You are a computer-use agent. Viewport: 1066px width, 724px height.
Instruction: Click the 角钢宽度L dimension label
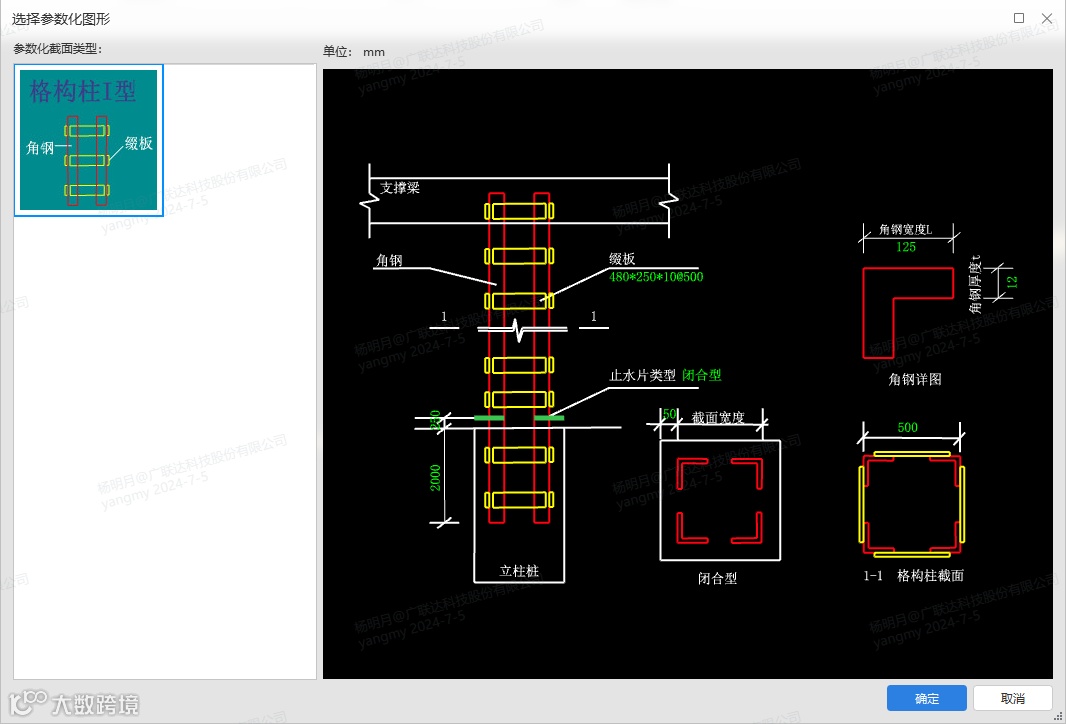[906, 230]
